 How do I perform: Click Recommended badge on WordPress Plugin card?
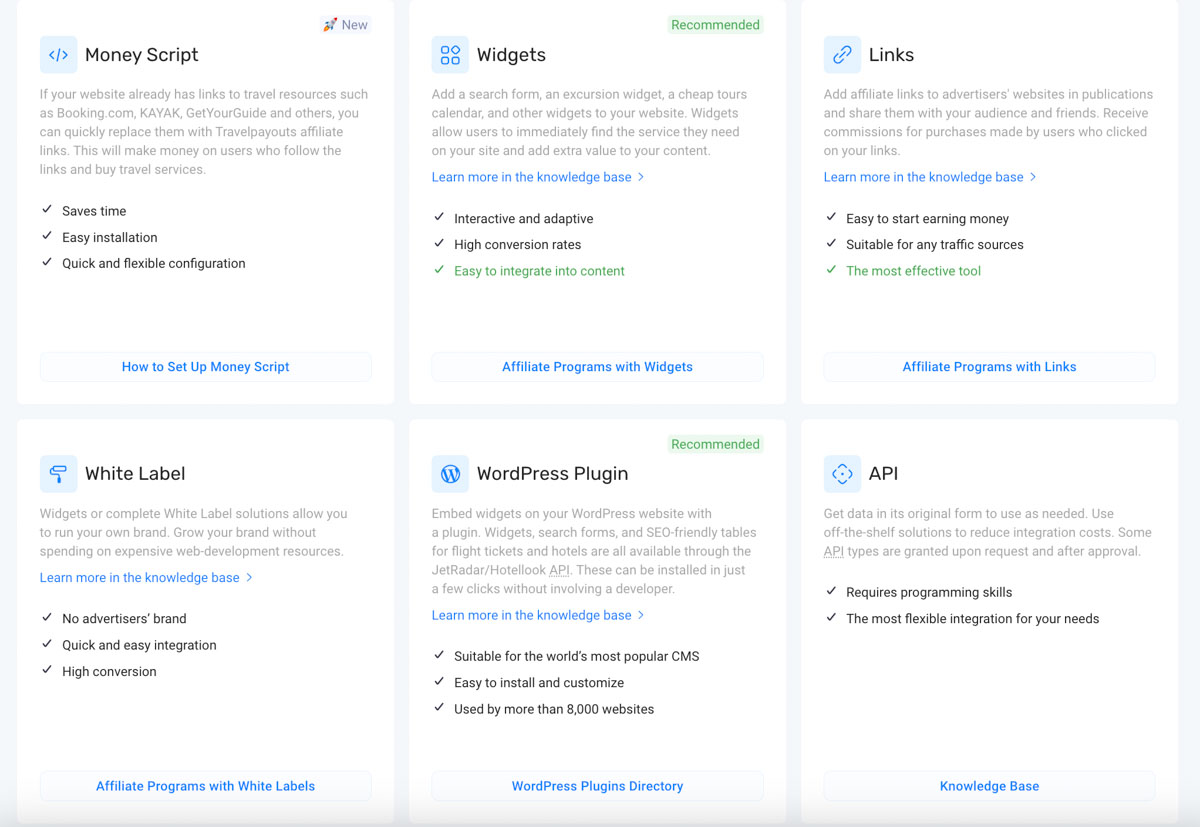click(x=715, y=444)
